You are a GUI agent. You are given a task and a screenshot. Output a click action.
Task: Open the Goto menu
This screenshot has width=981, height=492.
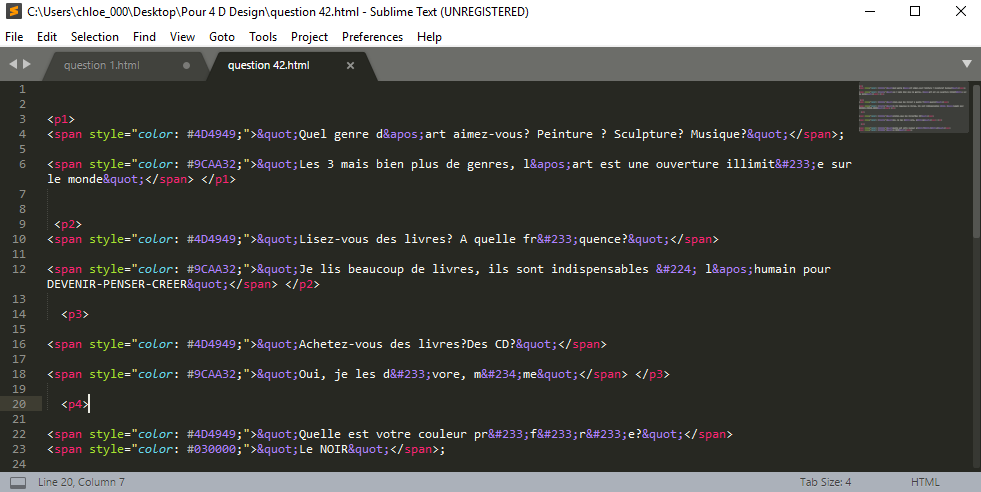[222, 37]
